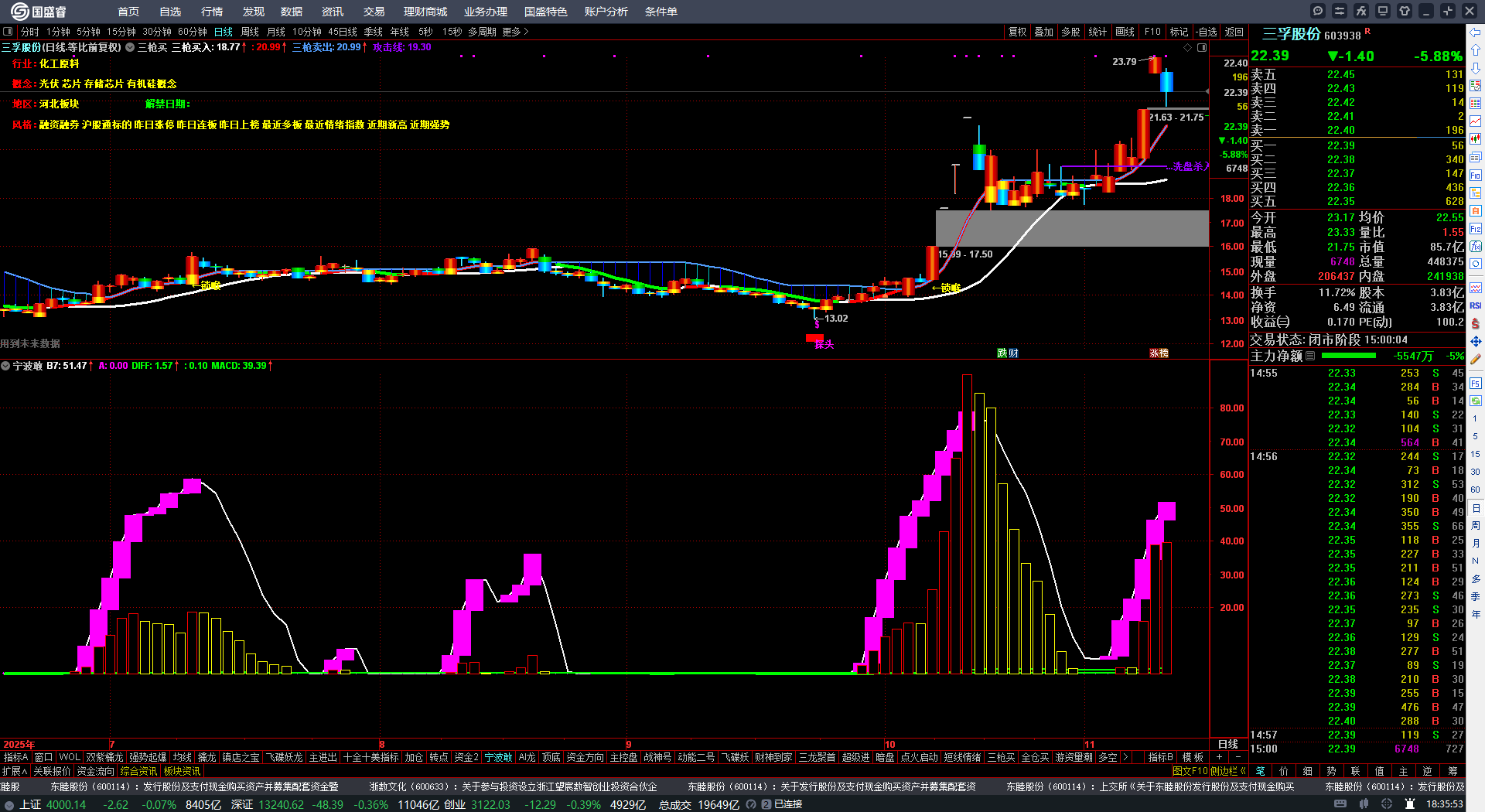Click the zoom out minus button under chart
Image resolution: width=1485 pixels, height=812 pixels.
click(x=1237, y=757)
